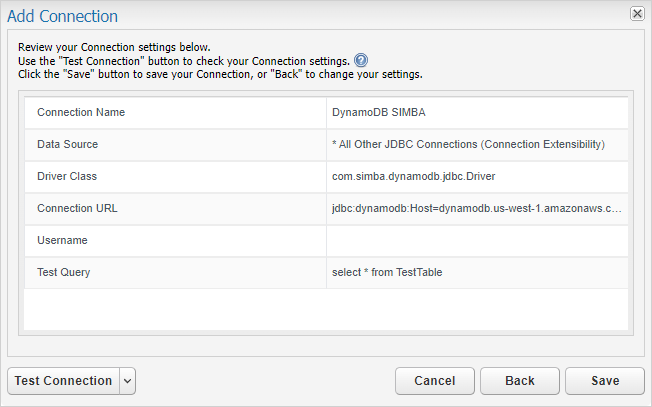The width and height of the screenshot is (652, 407).
Task: Close the Add Connection dialog
Action: (x=637, y=14)
